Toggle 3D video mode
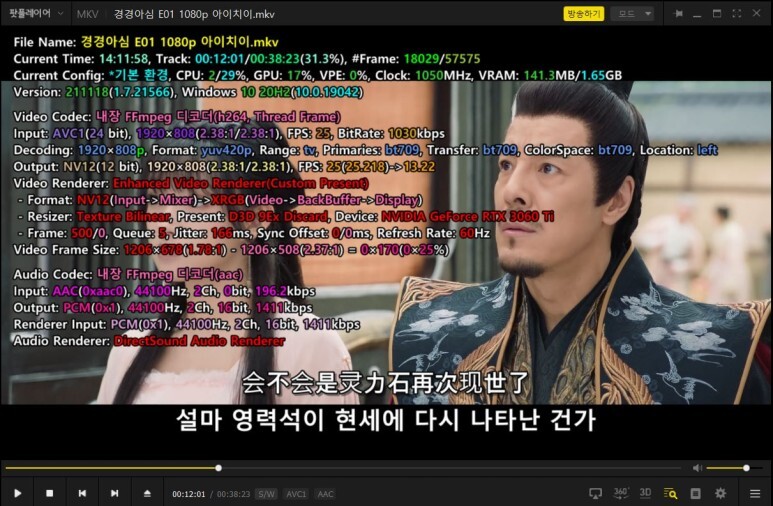 645,493
